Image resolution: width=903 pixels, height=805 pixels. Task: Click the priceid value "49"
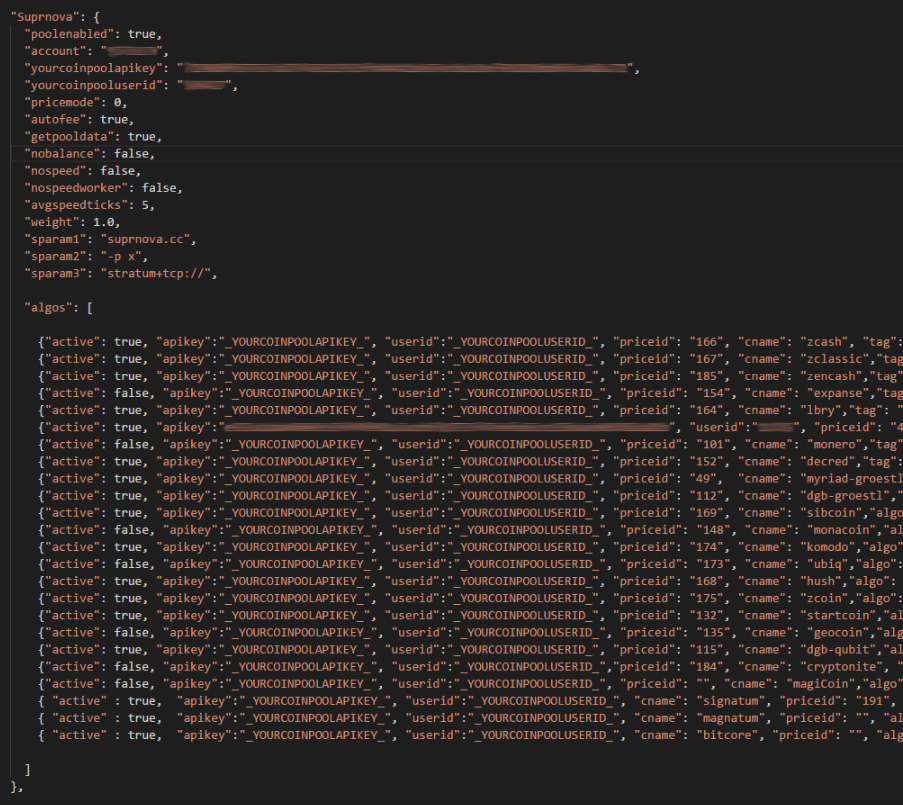[x=703, y=479]
